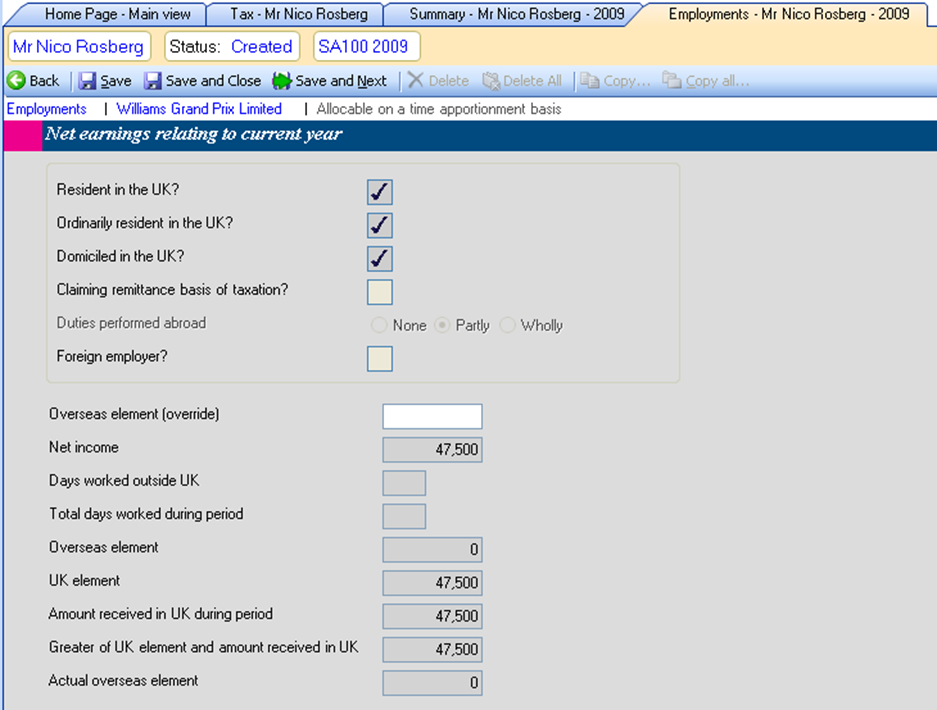Open the Tax - Mr Nico Rosberg tab
937x710 pixels.
(x=299, y=14)
